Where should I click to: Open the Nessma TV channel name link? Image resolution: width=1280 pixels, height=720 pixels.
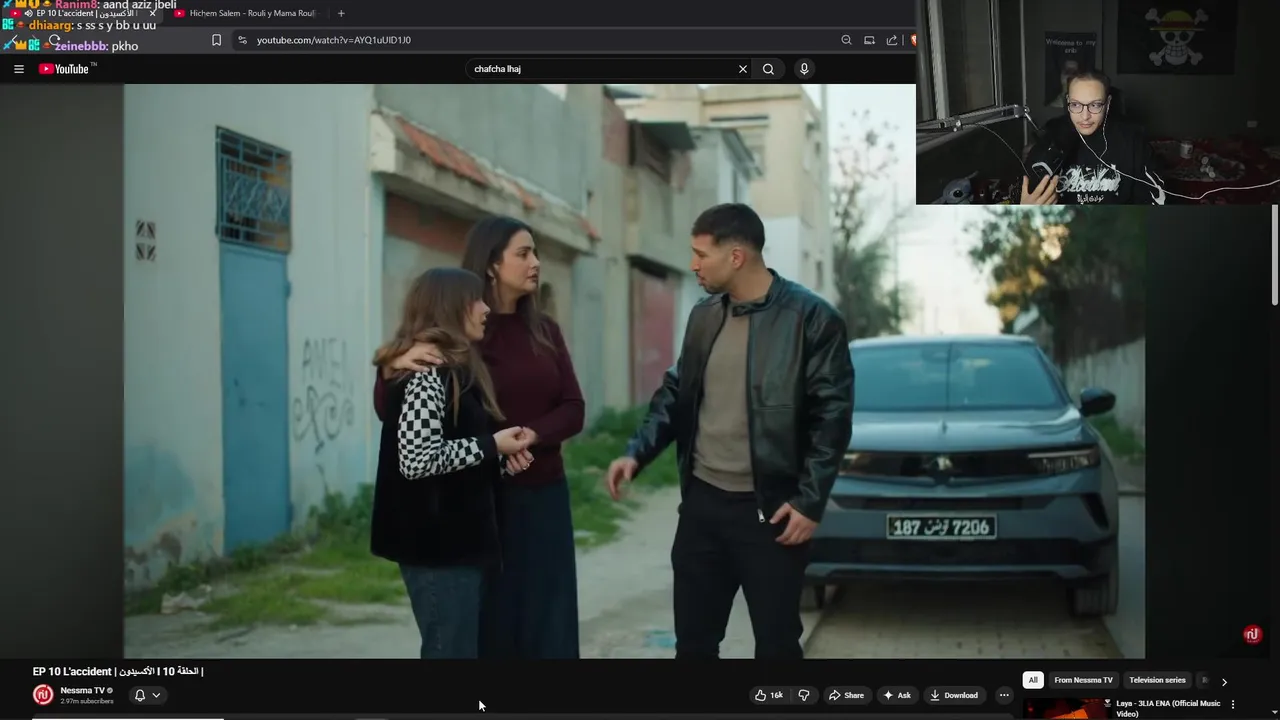point(82,690)
